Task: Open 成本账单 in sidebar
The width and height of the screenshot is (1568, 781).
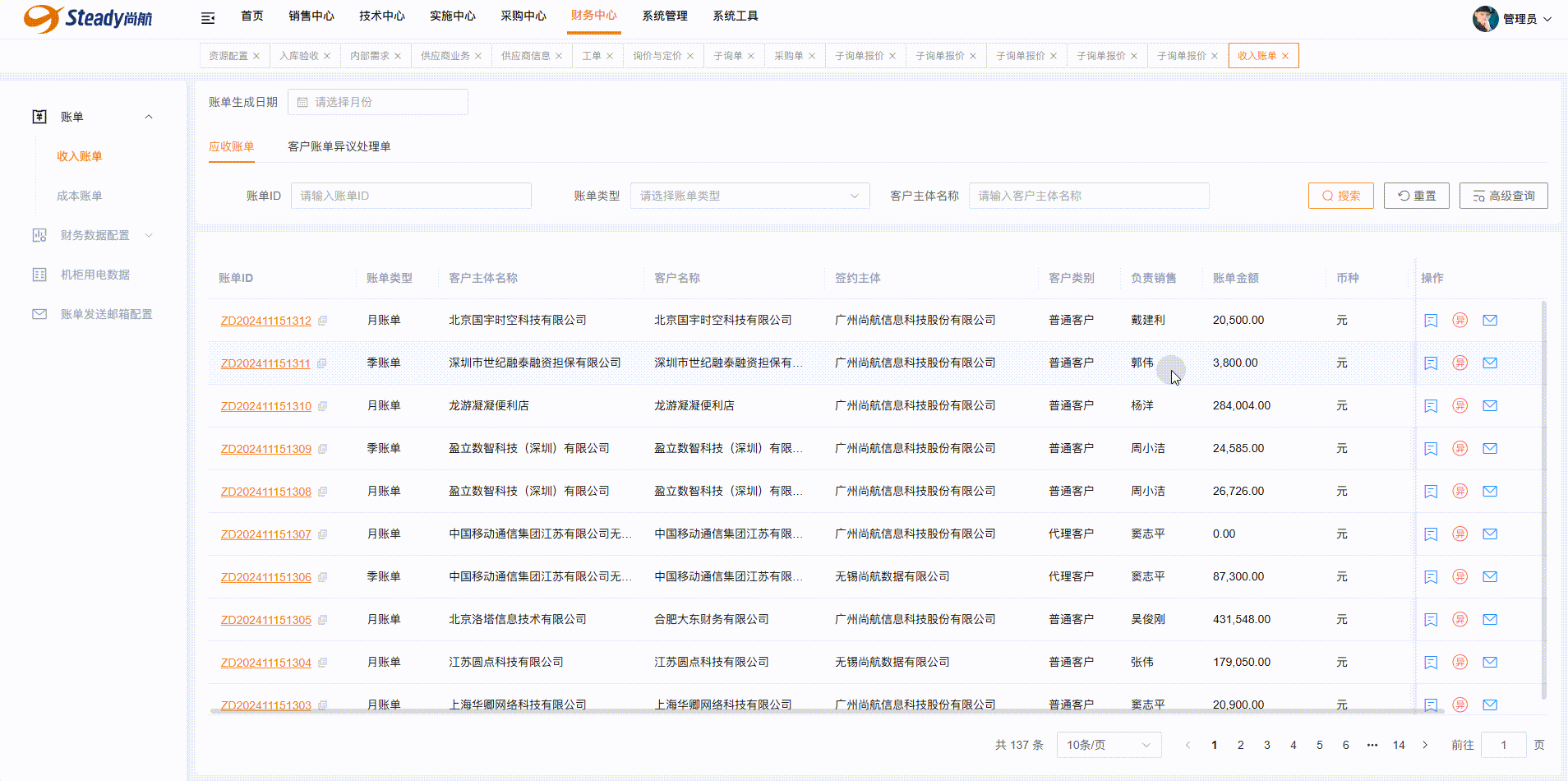Action: pos(80,196)
